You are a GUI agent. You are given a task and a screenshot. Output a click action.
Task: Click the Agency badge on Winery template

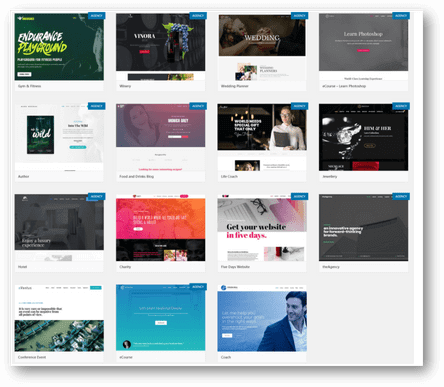click(x=198, y=16)
